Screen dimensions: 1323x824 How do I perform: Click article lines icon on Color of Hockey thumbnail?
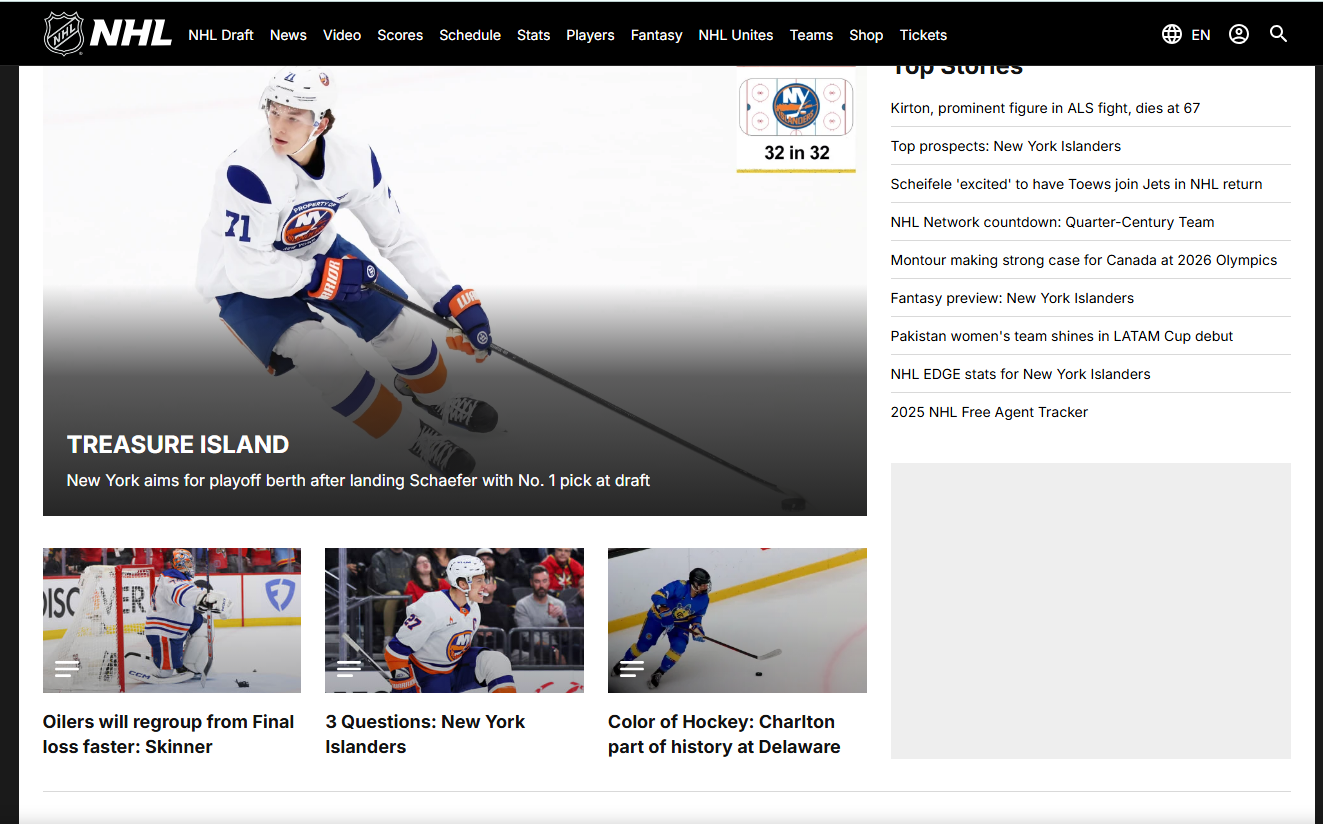click(632, 669)
